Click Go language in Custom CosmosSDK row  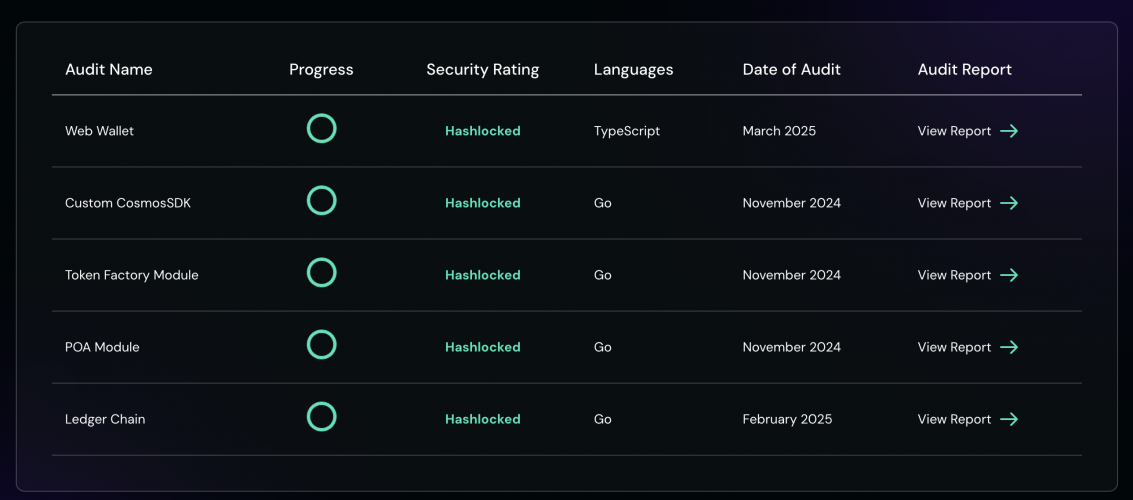point(603,203)
